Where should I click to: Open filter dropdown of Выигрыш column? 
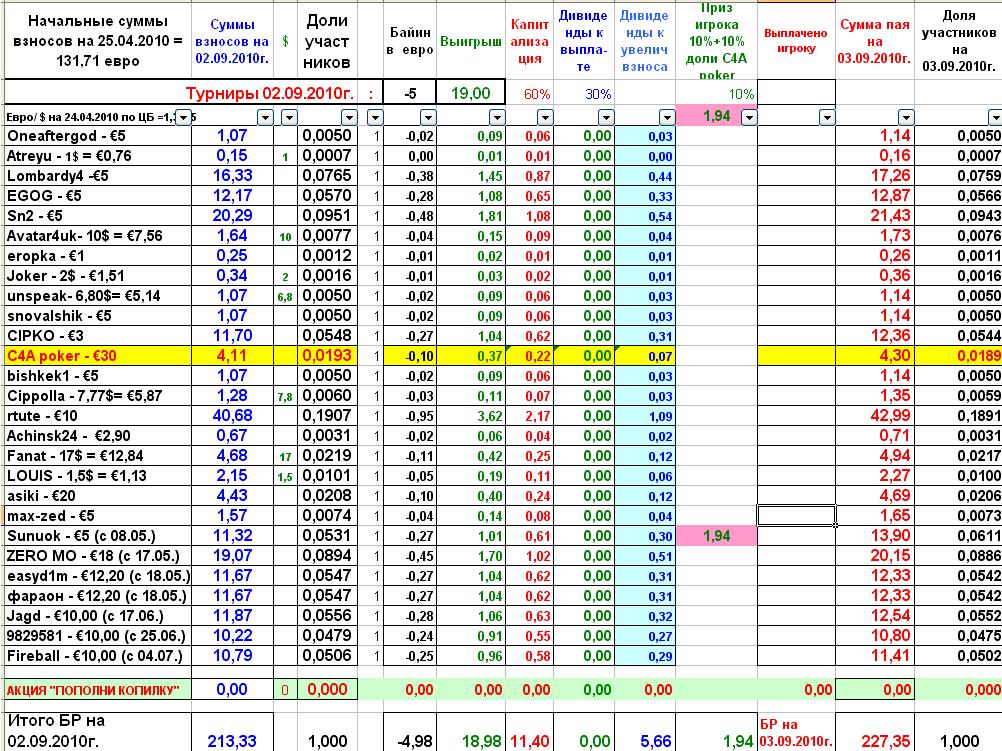point(497,118)
